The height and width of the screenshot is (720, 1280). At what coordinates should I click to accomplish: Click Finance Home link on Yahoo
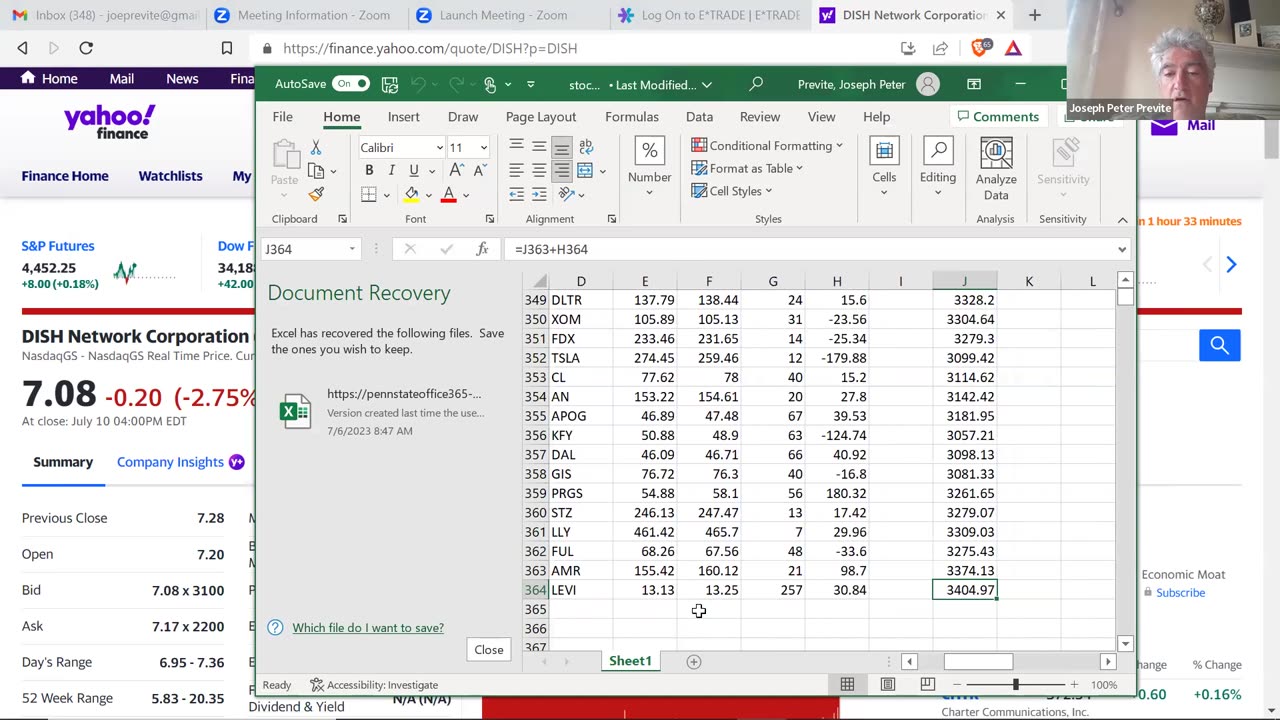[65, 176]
